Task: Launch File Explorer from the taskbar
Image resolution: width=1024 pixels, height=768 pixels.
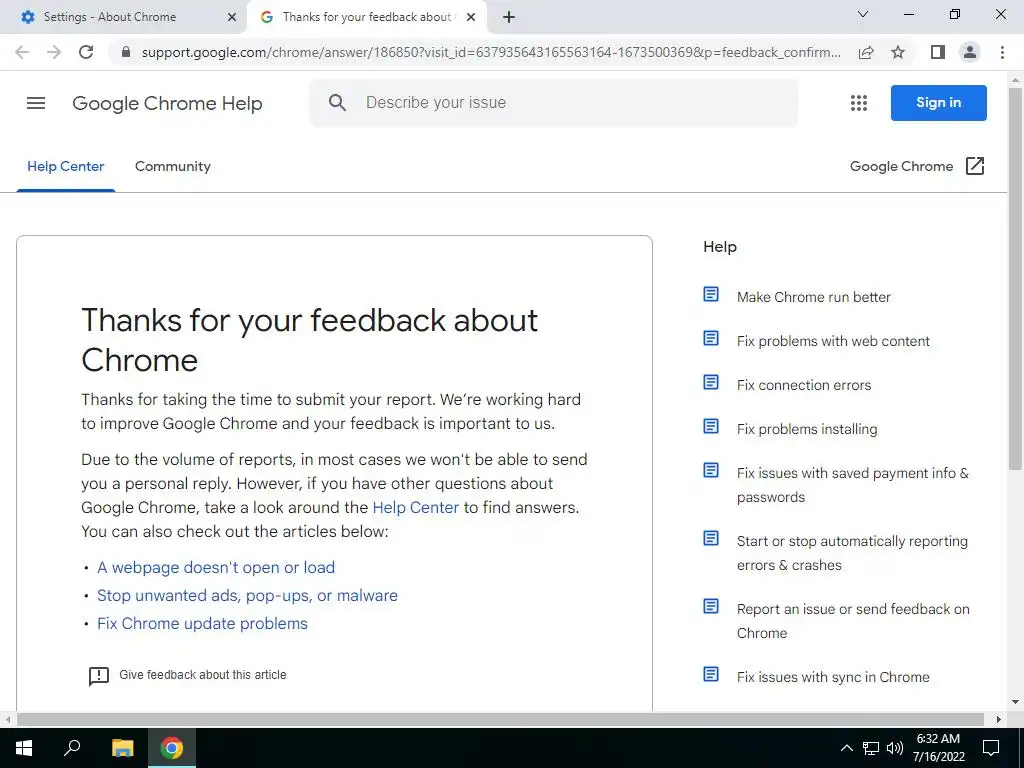Action: click(x=122, y=748)
